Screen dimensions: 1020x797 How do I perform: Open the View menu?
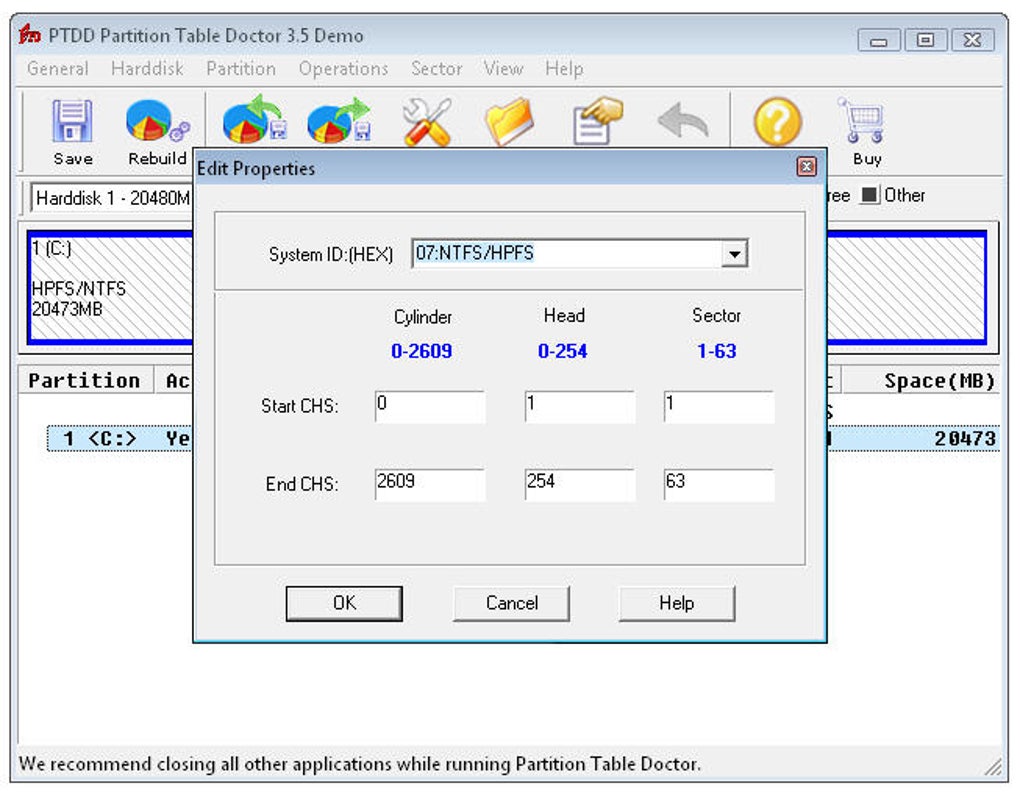tap(503, 68)
